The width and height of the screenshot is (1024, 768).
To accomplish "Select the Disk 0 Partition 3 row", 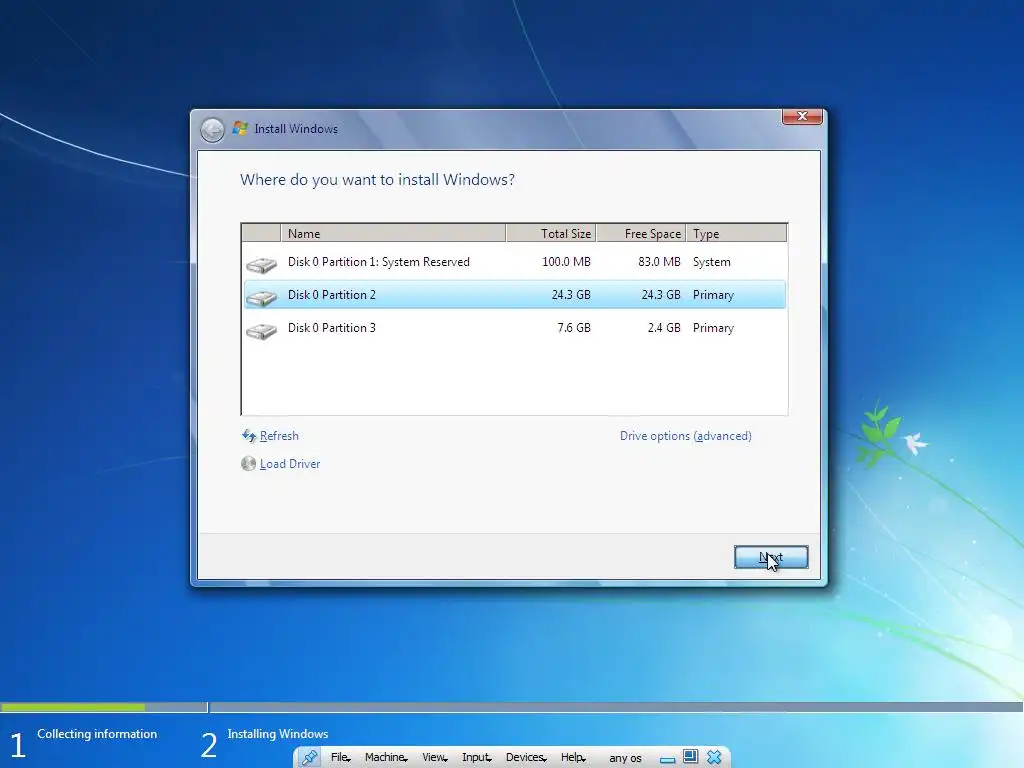I will click(515, 328).
